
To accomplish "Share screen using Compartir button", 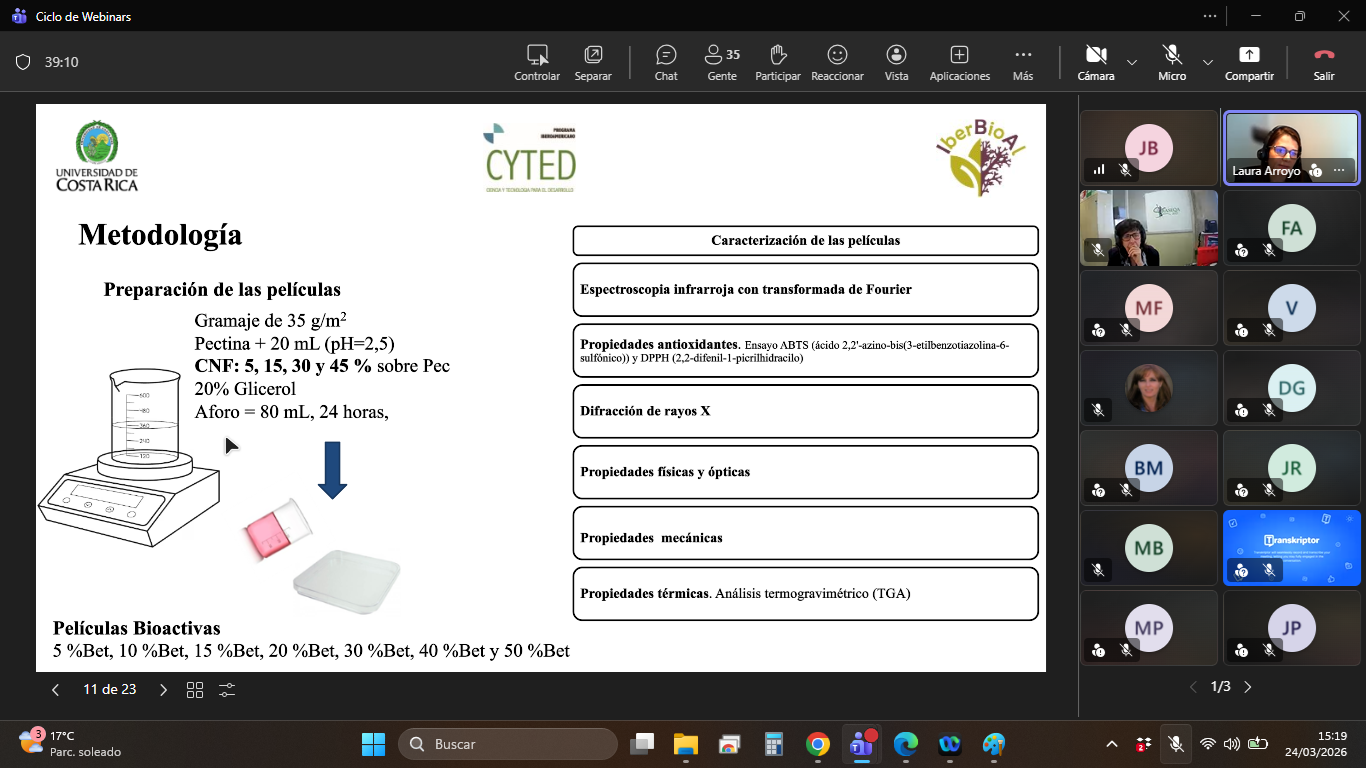I will [x=1249, y=62].
